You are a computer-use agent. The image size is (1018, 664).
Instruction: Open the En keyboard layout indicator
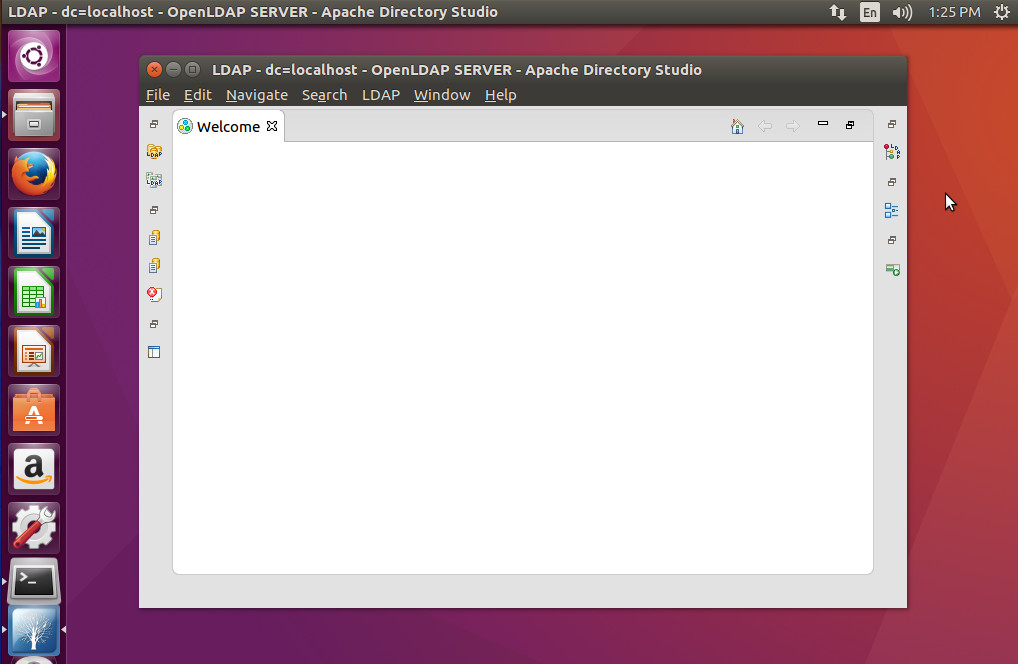(869, 12)
